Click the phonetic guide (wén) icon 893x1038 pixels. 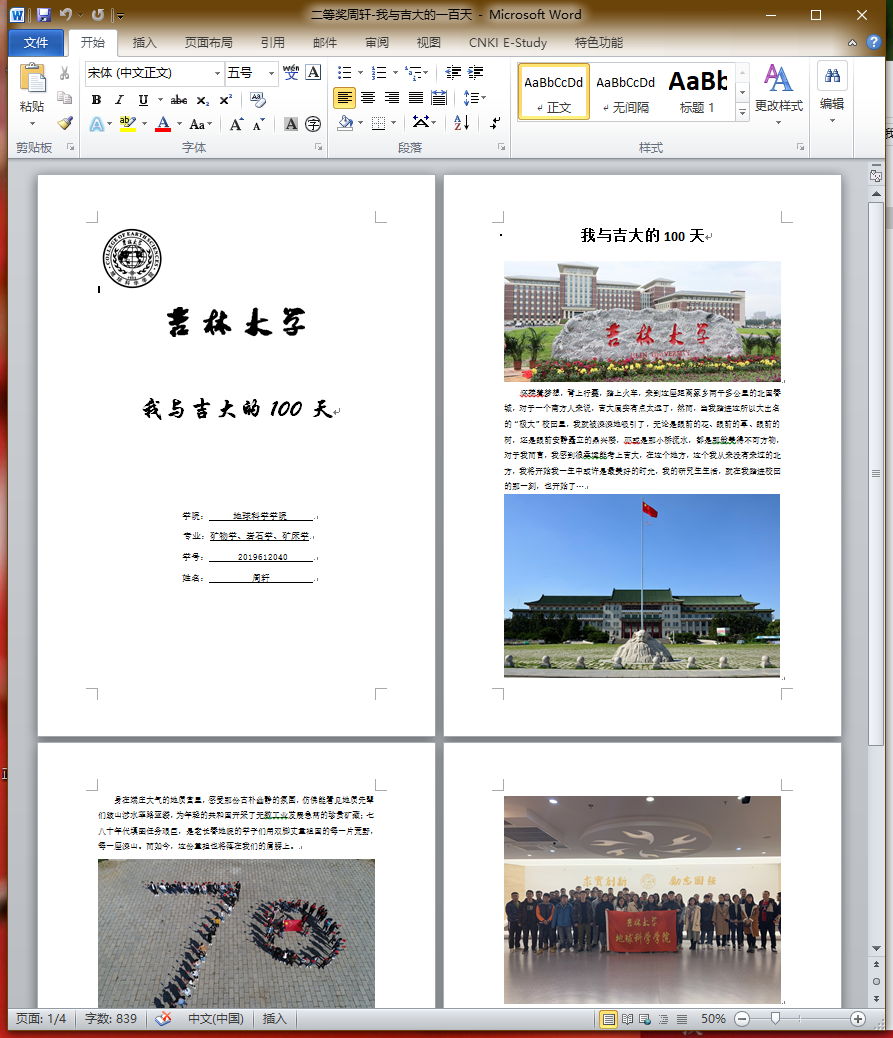(x=291, y=72)
